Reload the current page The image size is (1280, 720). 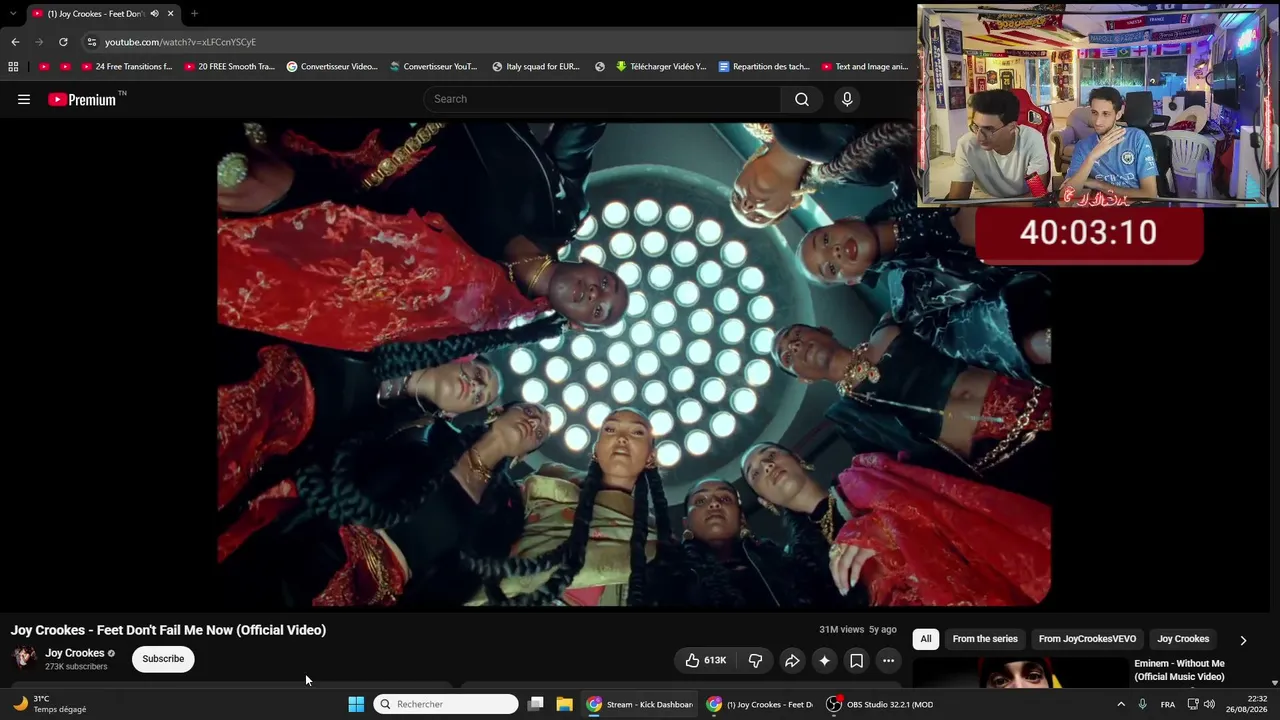pyautogui.click(x=63, y=42)
